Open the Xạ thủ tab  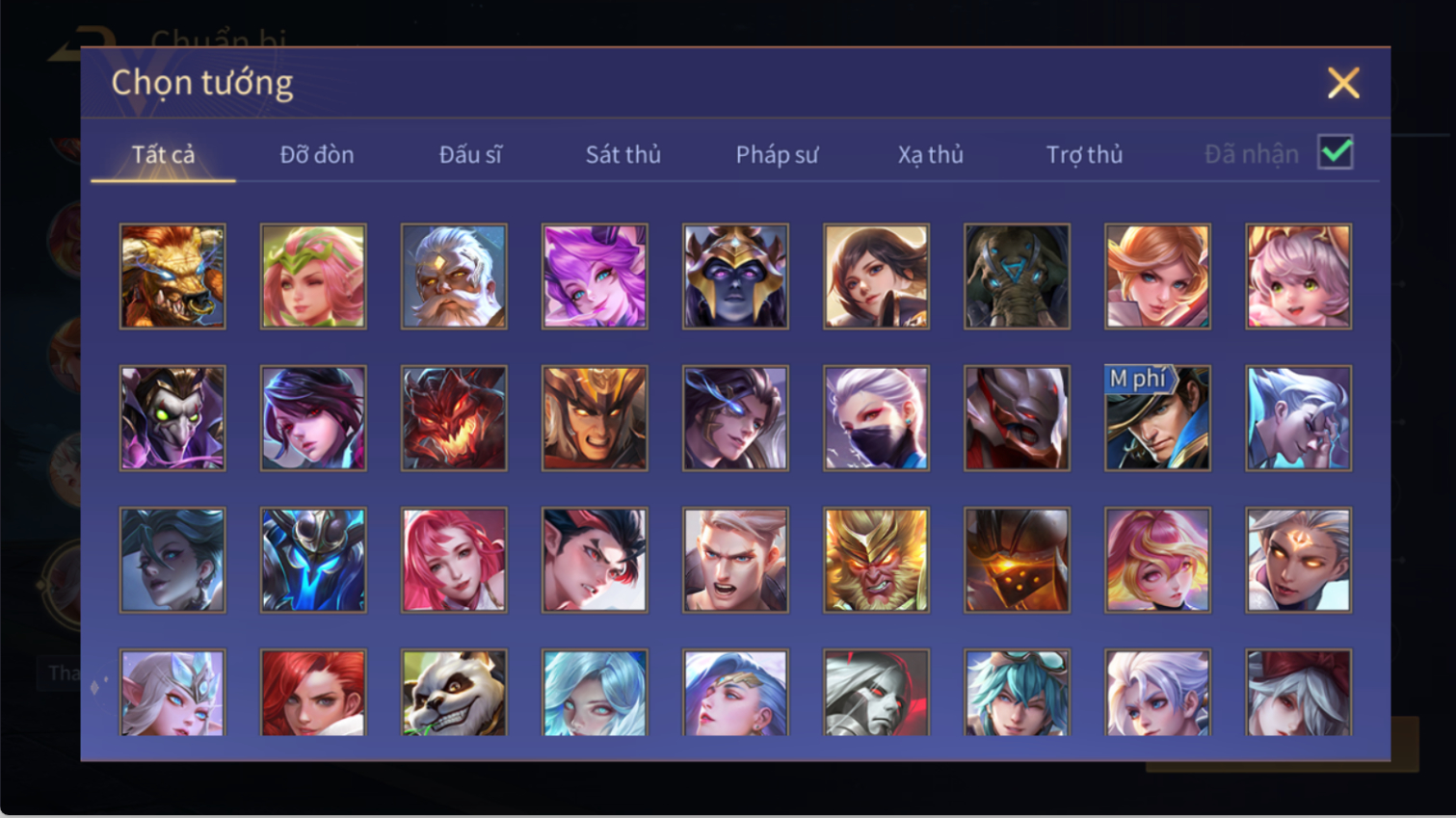931,154
